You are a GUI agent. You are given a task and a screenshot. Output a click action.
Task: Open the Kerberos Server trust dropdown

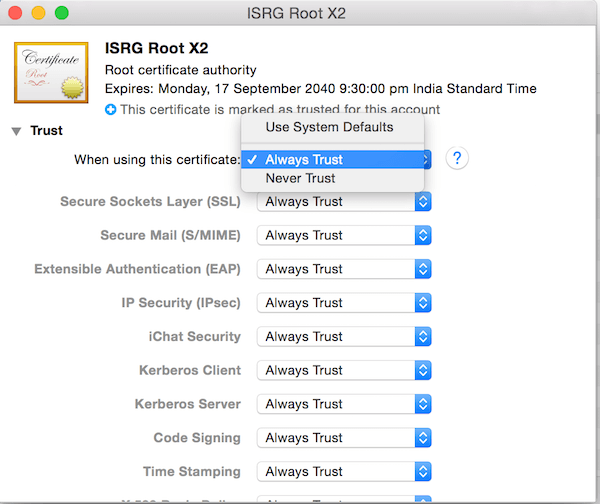(x=344, y=404)
